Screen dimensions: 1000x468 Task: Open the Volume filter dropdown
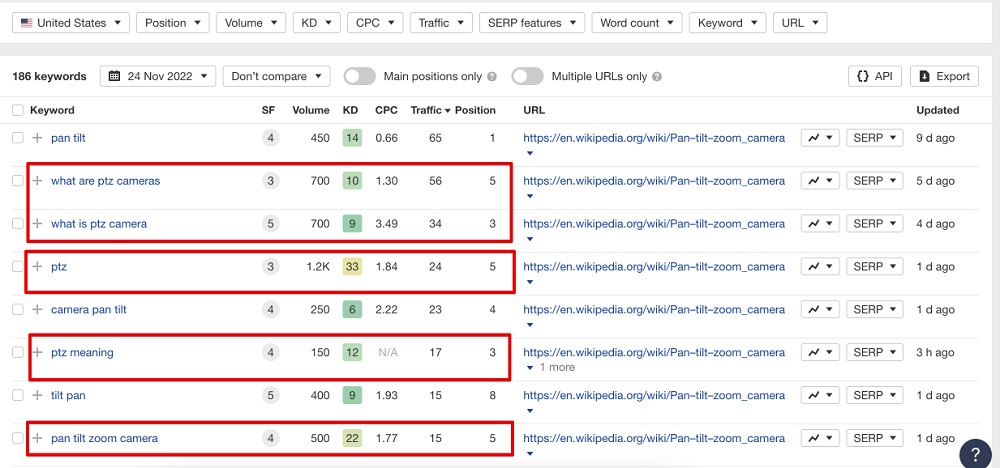click(251, 23)
